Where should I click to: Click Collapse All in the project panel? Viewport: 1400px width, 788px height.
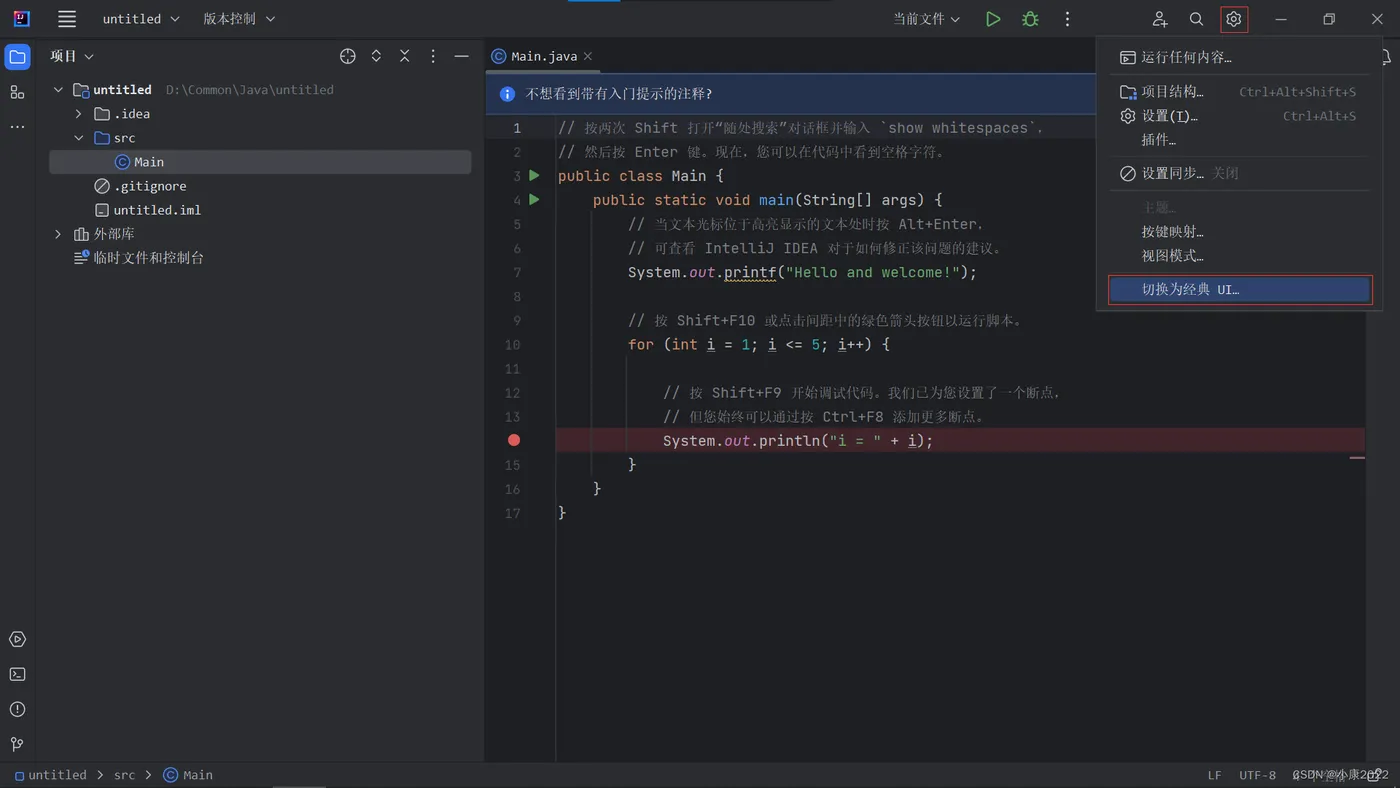click(x=405, y=57)
